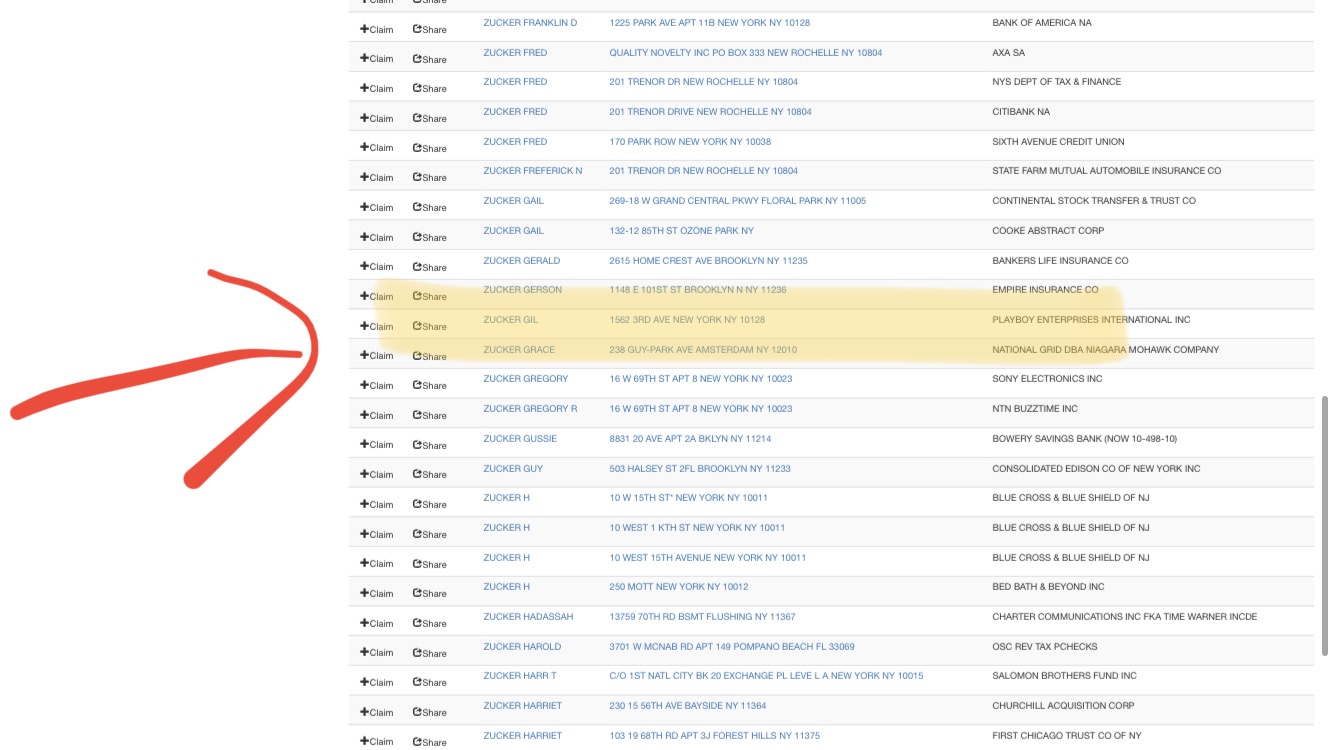Select BANK OF AMERICA NA text
1334x750 pixels.
tap(1041, 23)
